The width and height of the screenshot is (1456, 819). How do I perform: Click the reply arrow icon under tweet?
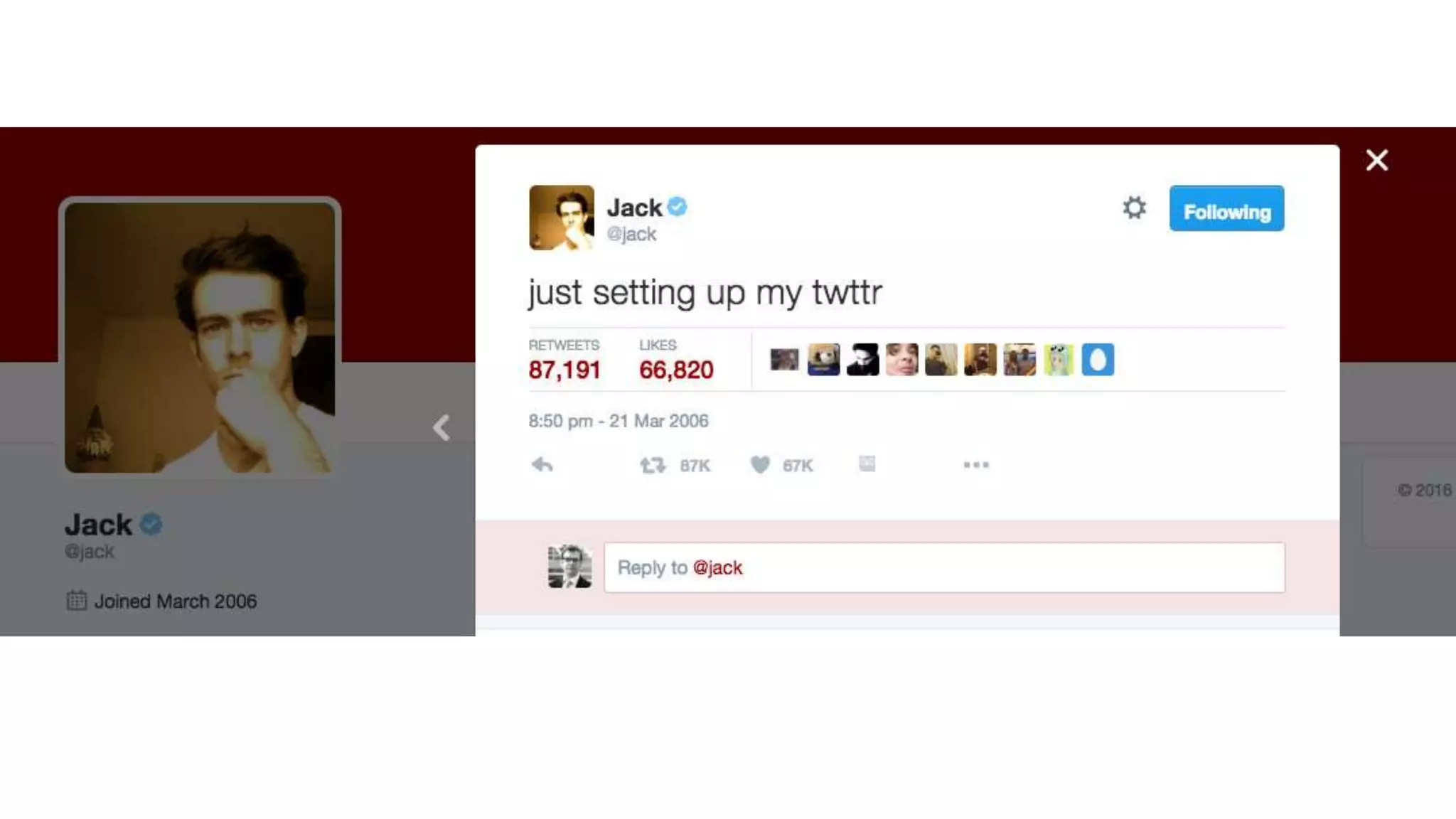pyautogui.click(x=542, y=465)
